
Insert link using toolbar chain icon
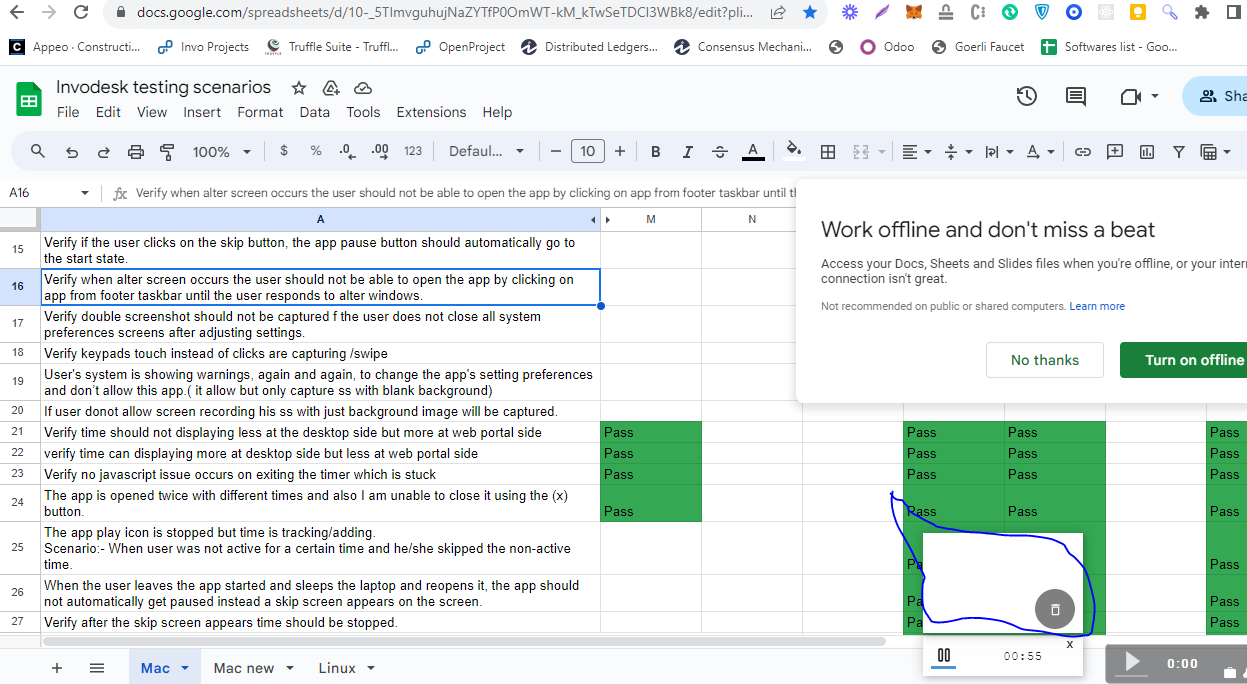click(x=1082, y=152)
